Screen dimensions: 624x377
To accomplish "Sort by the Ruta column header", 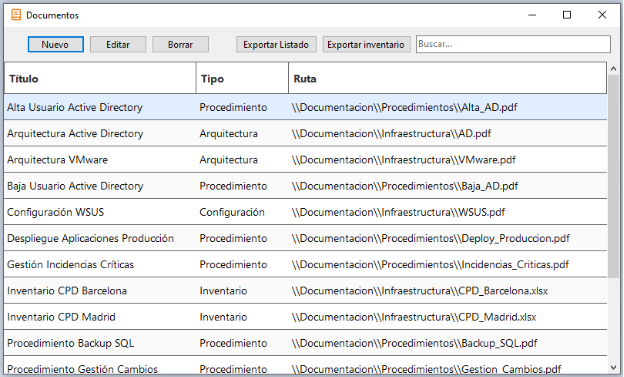I will 447,78.
